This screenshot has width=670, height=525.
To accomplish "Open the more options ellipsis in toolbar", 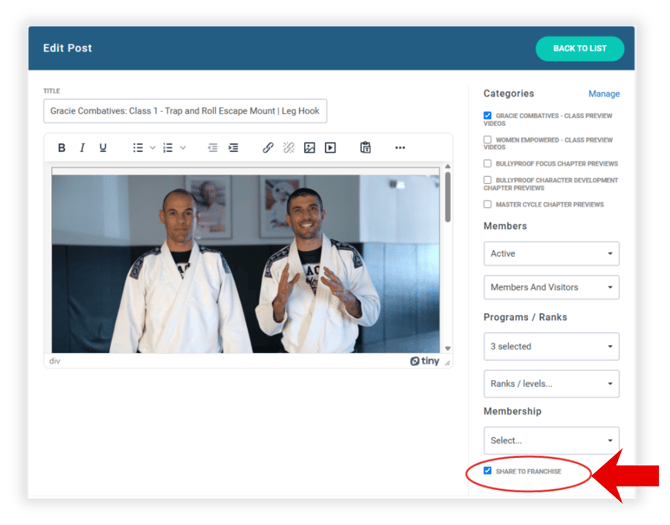I will [x=400, y=148].
